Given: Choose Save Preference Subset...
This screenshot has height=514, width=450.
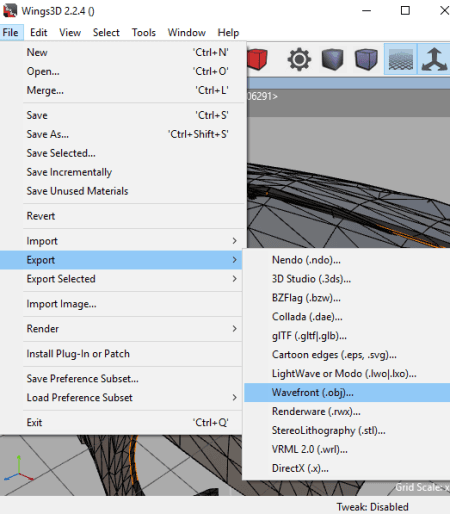Looking at the screenshot, I should [x=121, y=379].
